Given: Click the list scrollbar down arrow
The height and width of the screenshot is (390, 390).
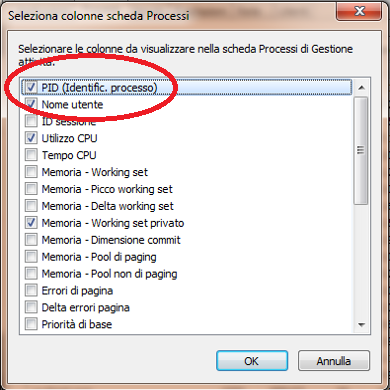Looking at the screenshot, I should [x=361, y=324].
